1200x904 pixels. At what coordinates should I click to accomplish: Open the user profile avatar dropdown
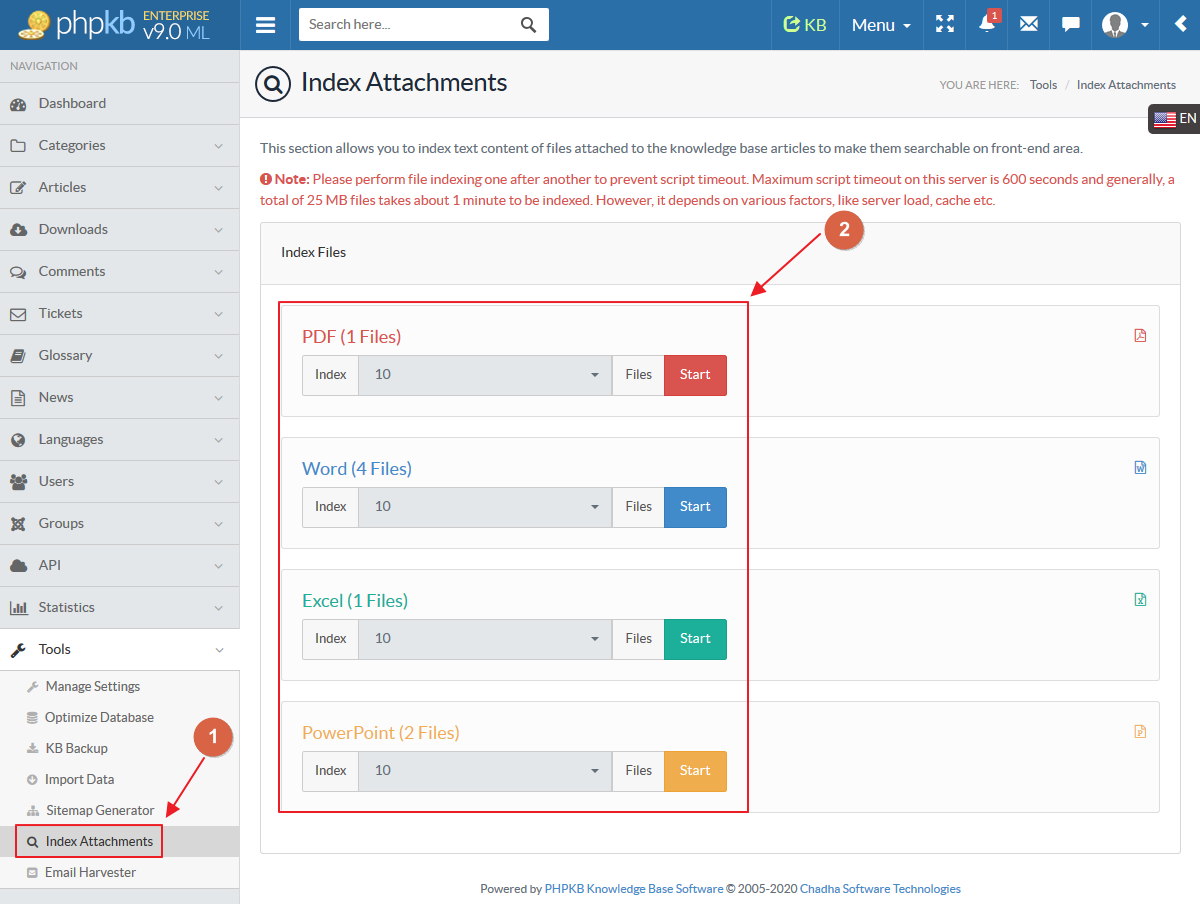pos(1124,25)
